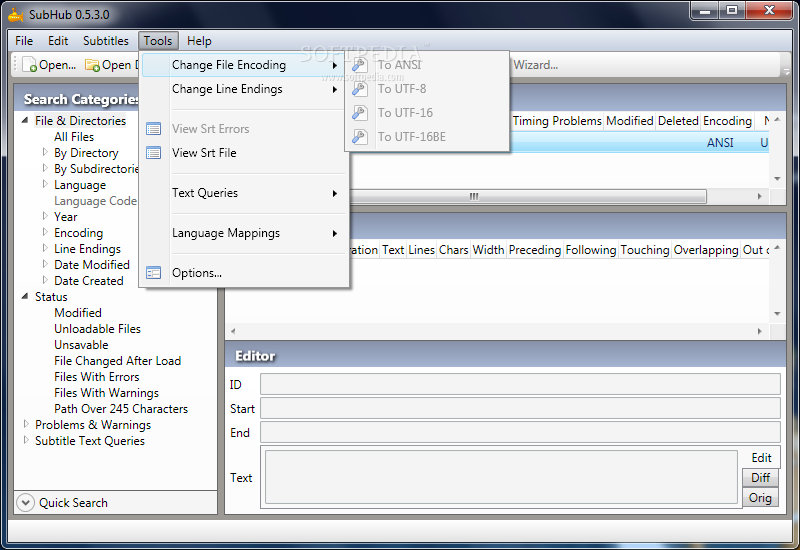Select Unsavable in the tree
The image size is (800, 550).
coord(81,345)
